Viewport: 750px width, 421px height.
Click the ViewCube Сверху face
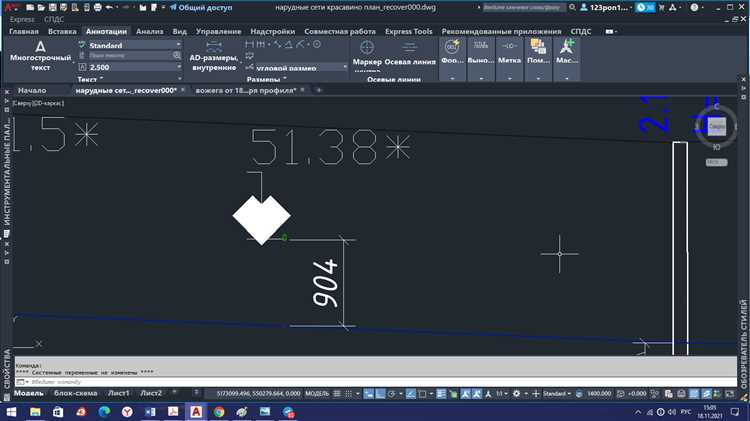(716, 126)
